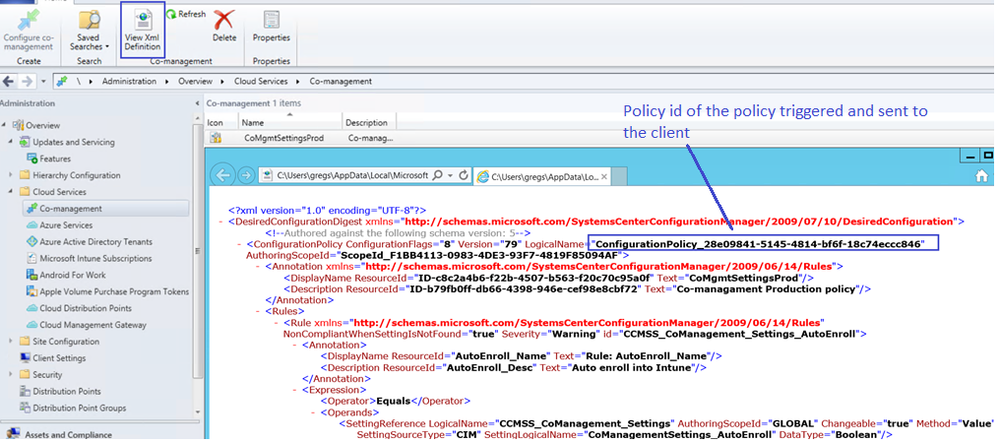Collapse the ConfigurationPolicy XML node
This screenshot has height=447, width=999.
point(239,244)
